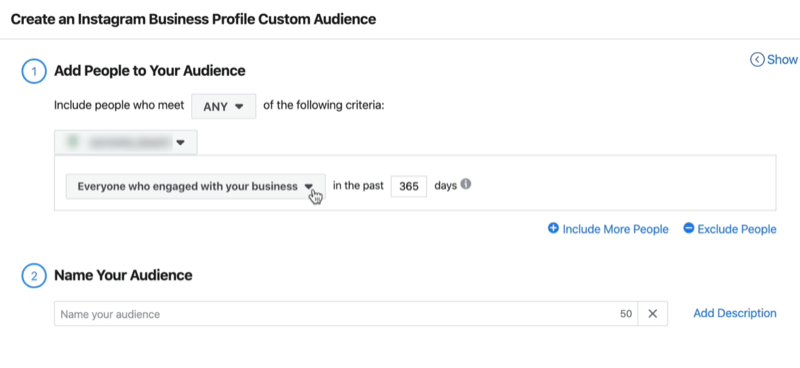
Task: Click the Name your audience field
Action: tap(345, 314)
